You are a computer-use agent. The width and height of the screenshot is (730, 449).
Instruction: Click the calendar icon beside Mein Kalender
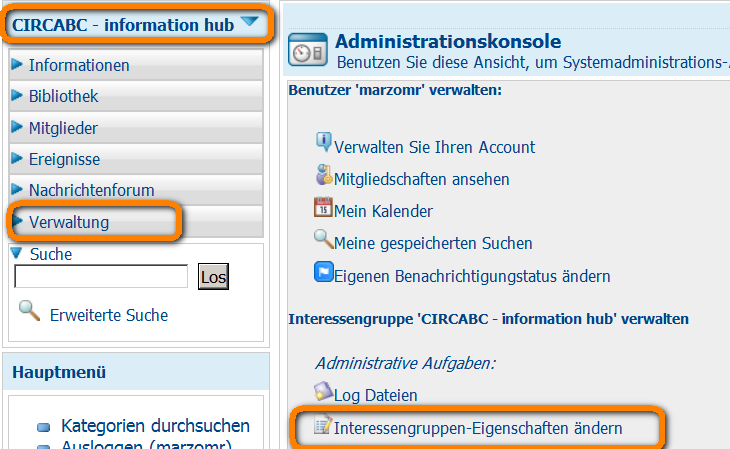pyautogui.click(x=323, y=209)
